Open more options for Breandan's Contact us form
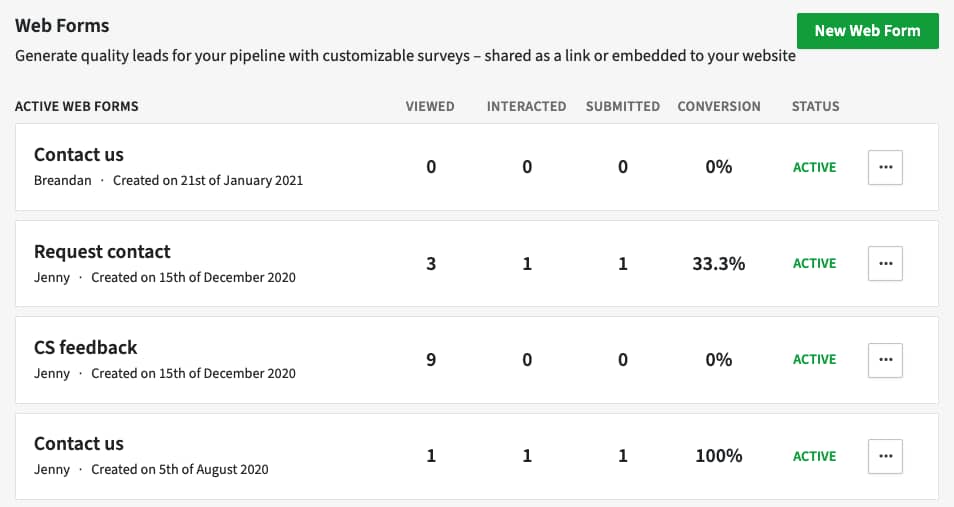The height and width of the screenshot is (507, 954). tap(885, 167)
